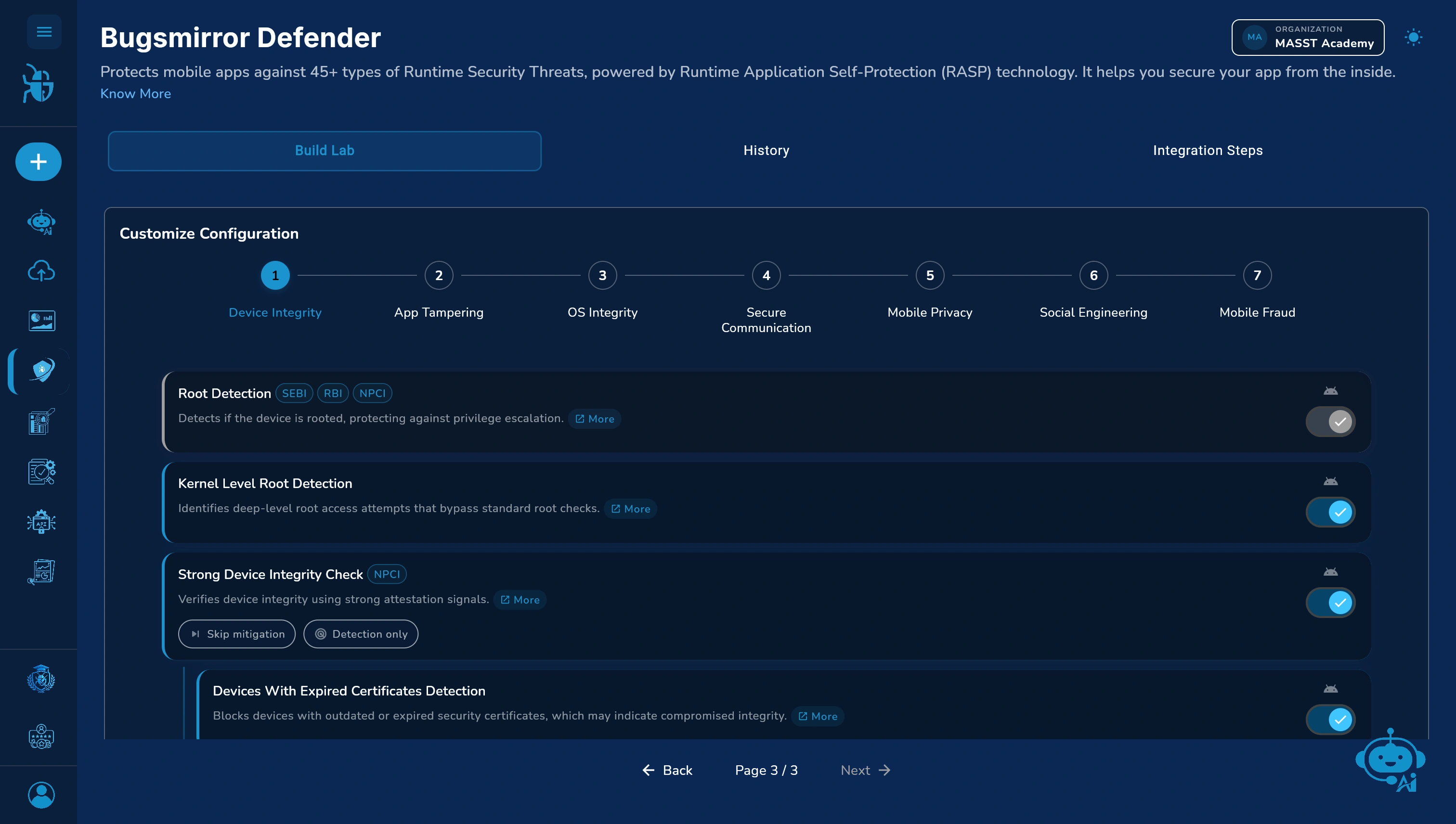Toggle the light theme sun icon

1414,38
